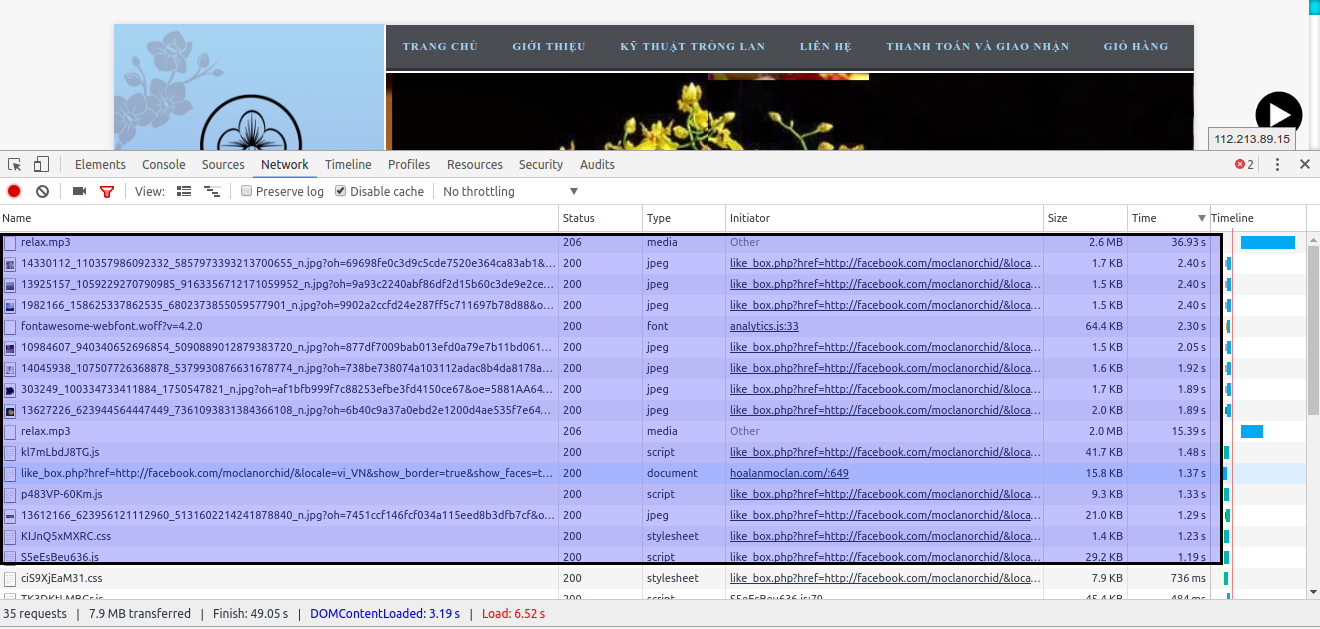
Task: Sort by the Size column header
Action: click(x=1085, y=218)
